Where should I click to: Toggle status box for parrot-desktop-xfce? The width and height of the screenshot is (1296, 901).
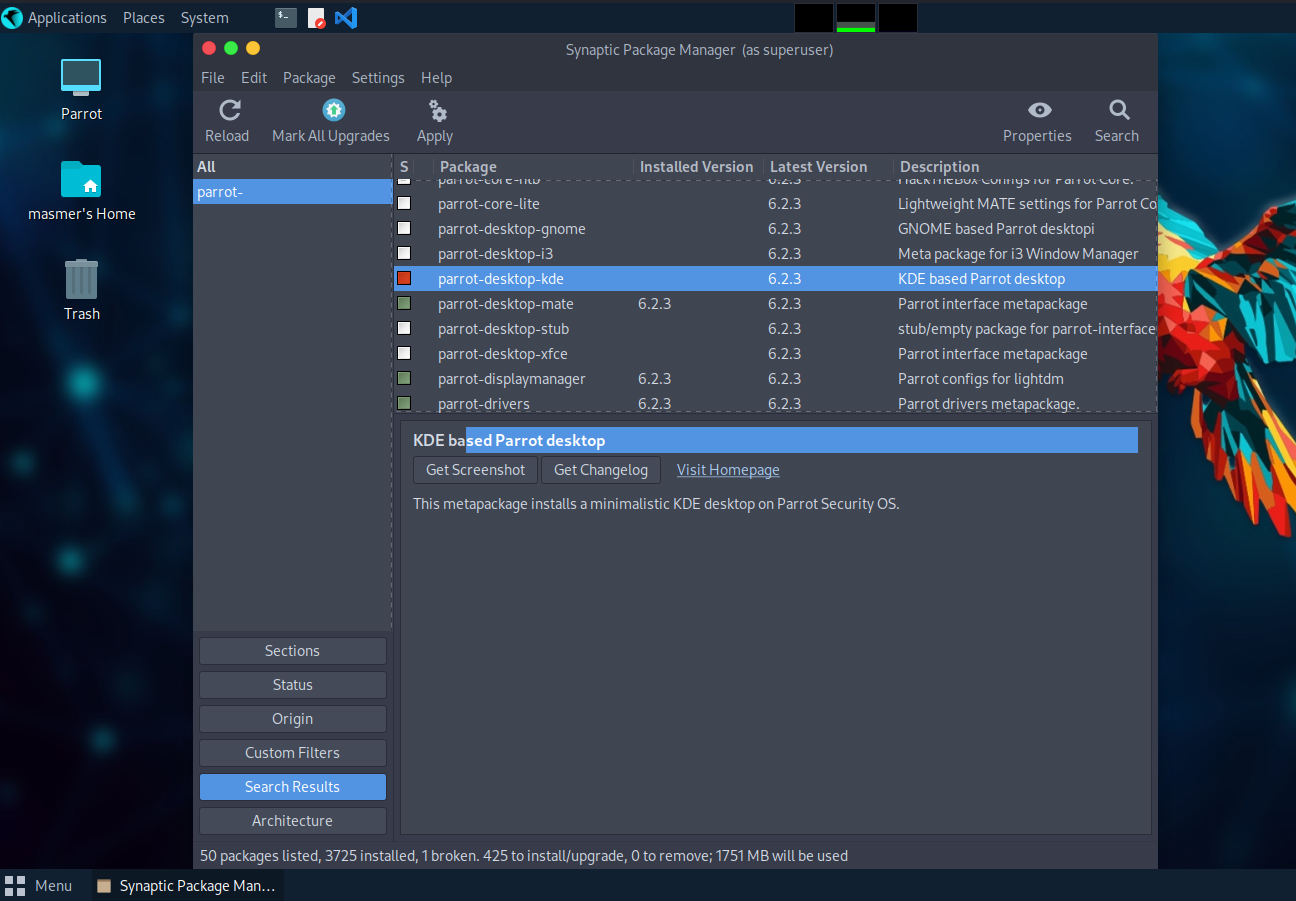404,353
